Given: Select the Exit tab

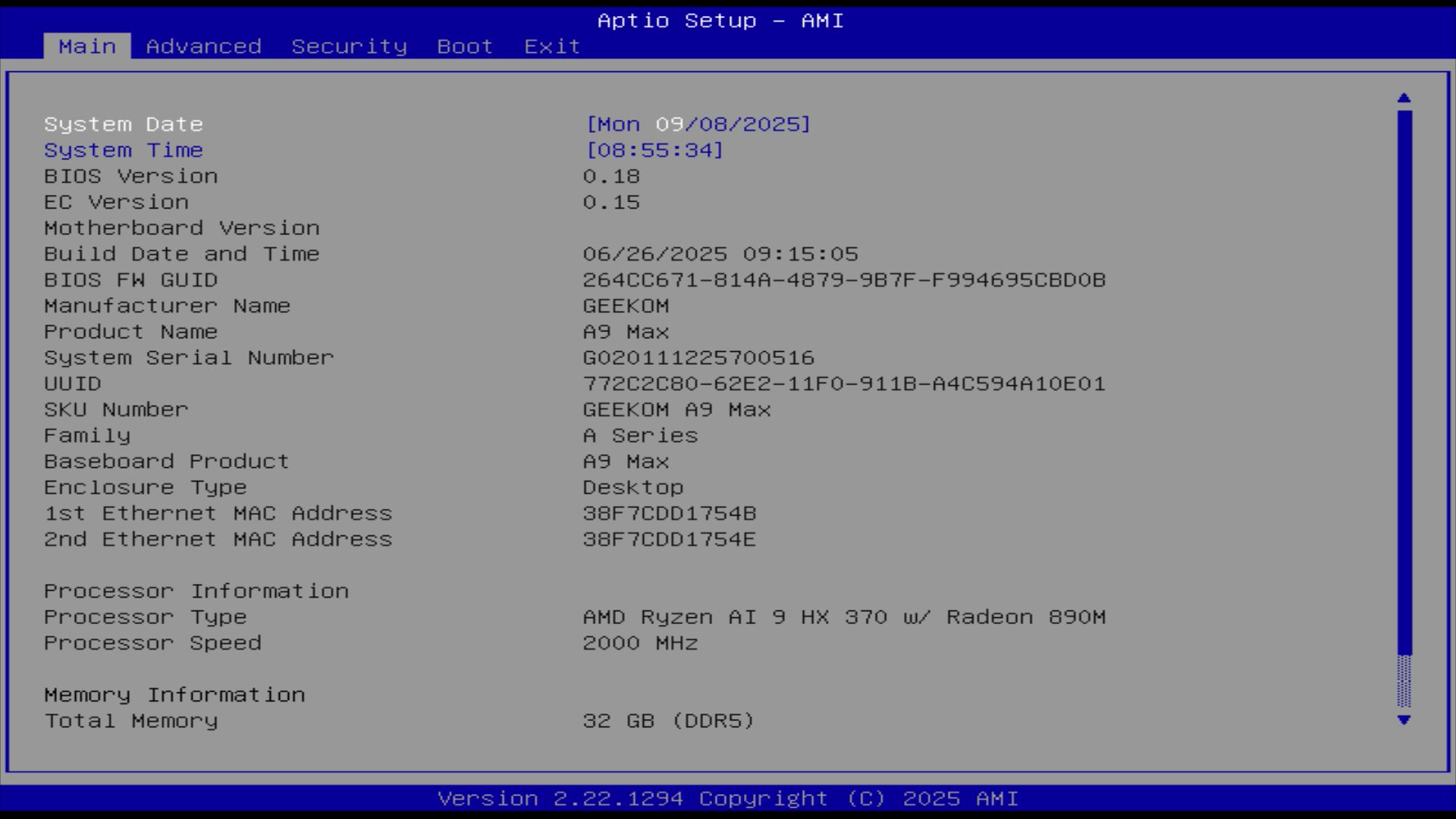Looking at the screenshot, I should point(552,46).
